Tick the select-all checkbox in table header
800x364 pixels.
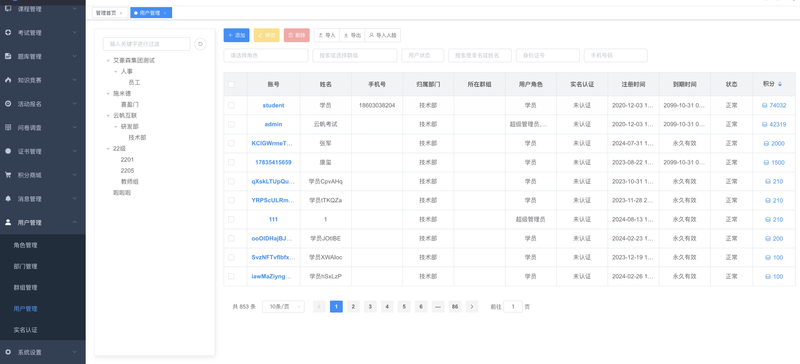(x=231, y=84)
